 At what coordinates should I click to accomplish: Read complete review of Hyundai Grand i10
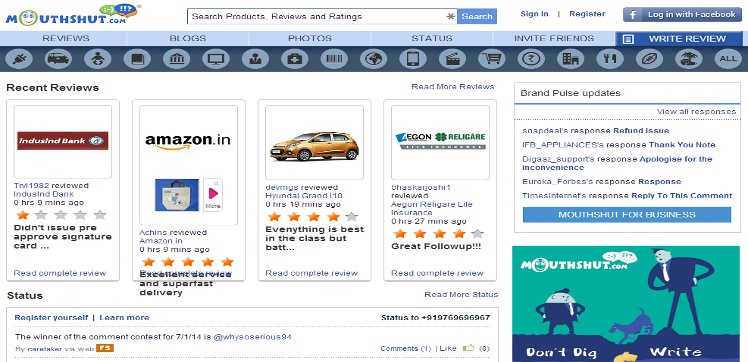click(312, 273)
